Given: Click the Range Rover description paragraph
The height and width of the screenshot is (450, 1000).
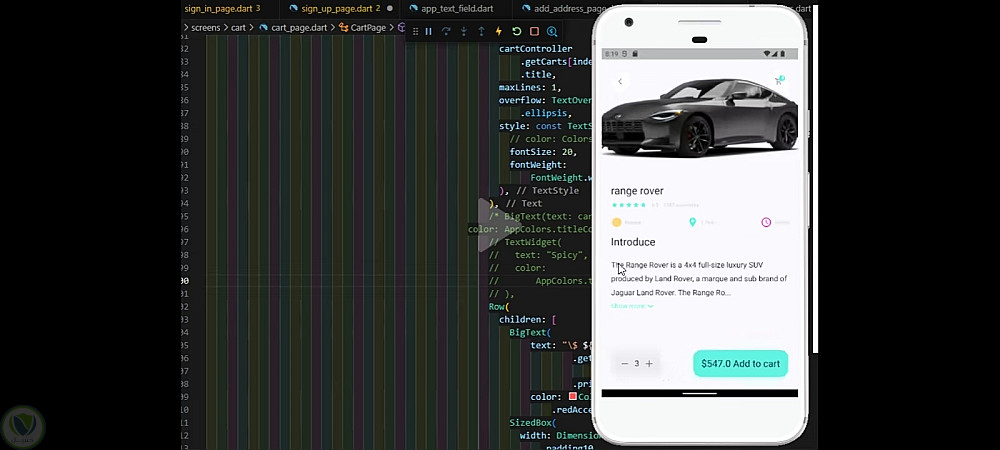Looking at the screenshot, I should 699,279.
